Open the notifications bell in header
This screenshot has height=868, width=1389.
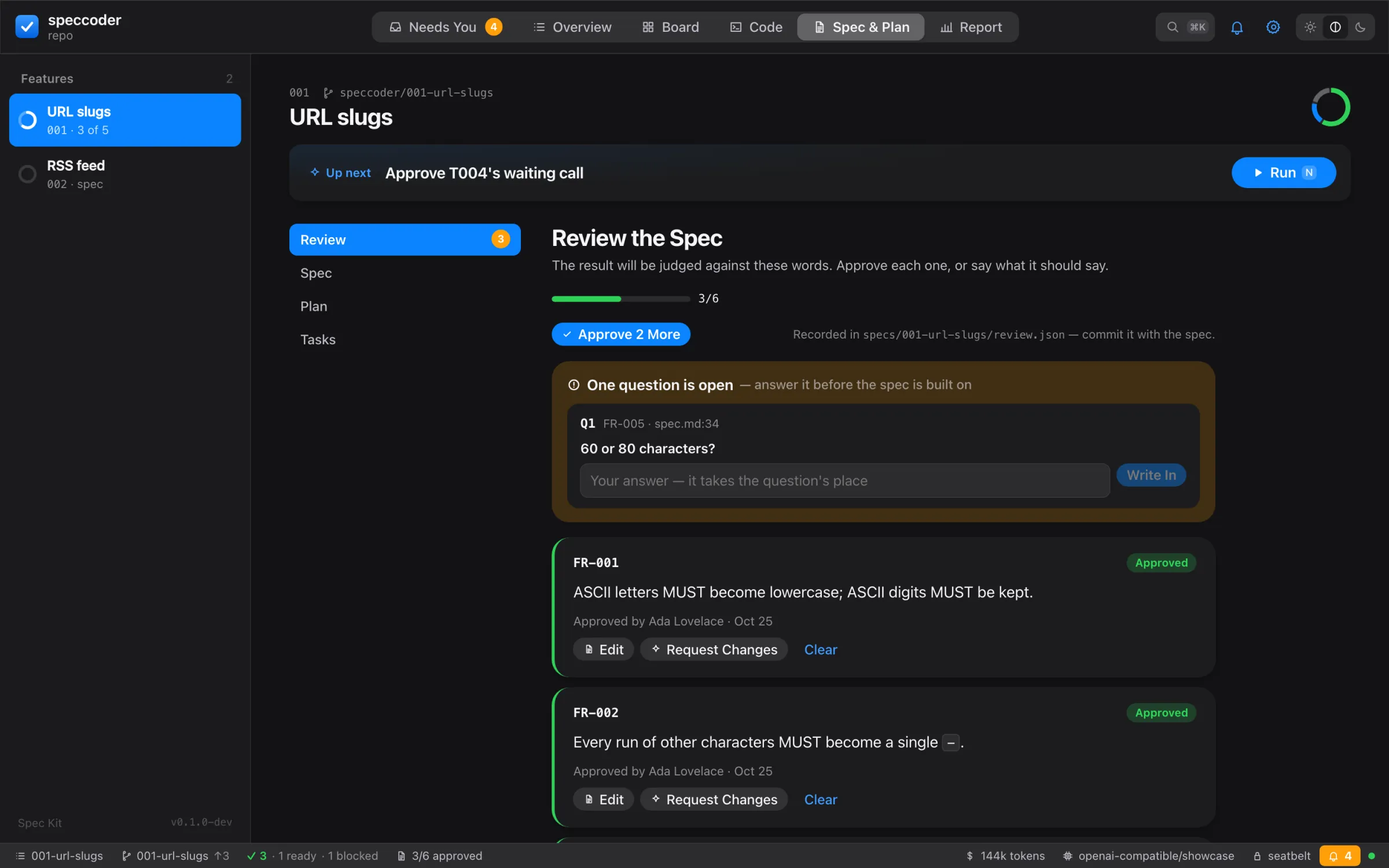pos(1237,27)
